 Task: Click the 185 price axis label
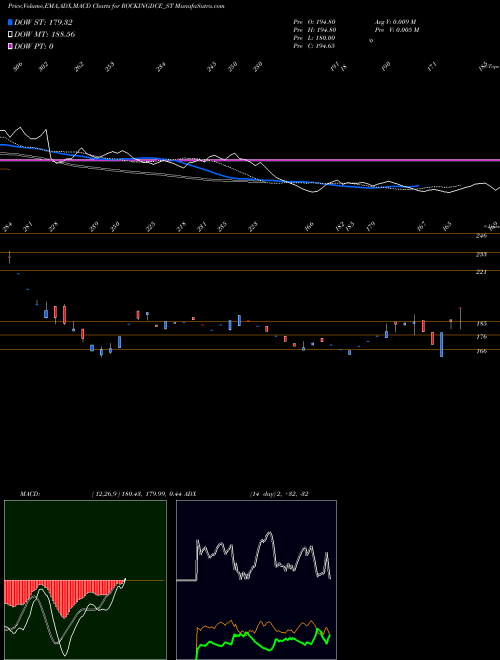tap(482, 324)
